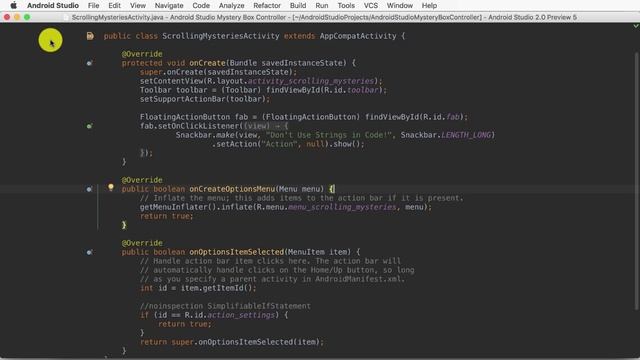Open the Window menu
This screenshot has width=640, height=360.
[x=400, y=5]
